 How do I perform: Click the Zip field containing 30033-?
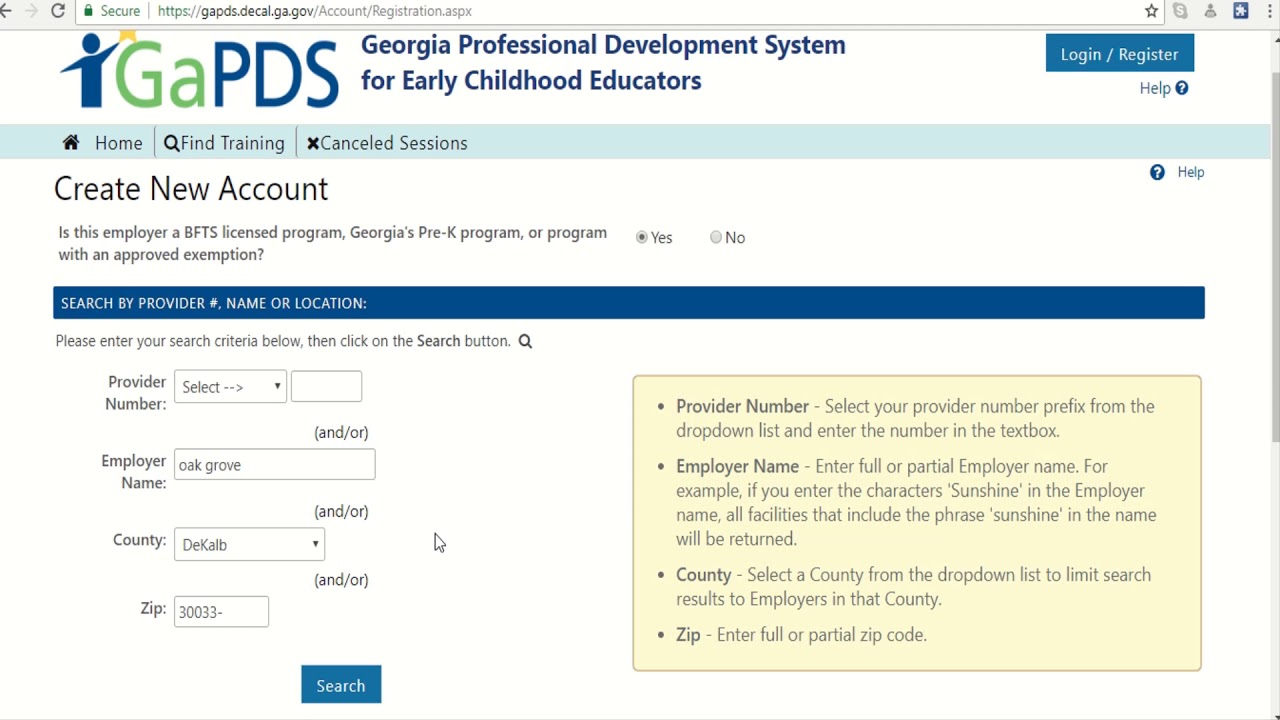(221, 612)
